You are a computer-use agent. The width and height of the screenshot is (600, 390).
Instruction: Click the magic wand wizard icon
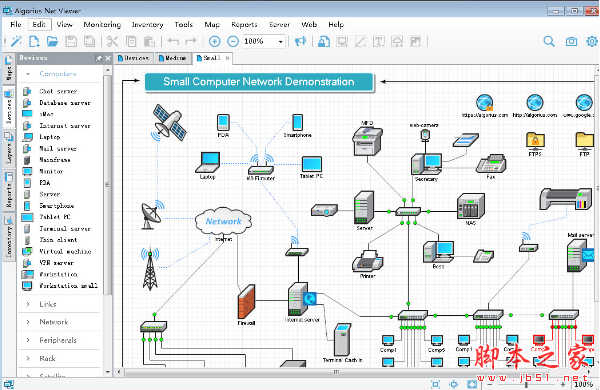click(16, 41)
